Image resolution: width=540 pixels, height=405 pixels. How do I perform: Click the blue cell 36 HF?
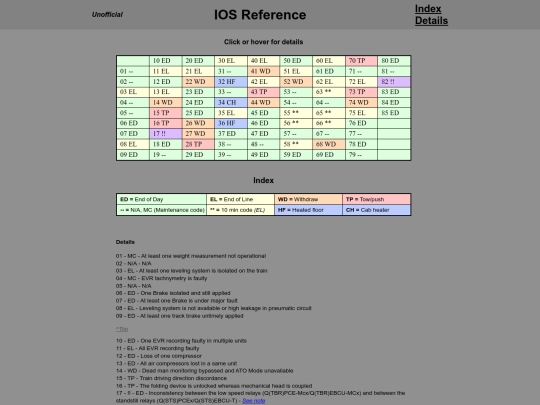(x=231, y=123)
